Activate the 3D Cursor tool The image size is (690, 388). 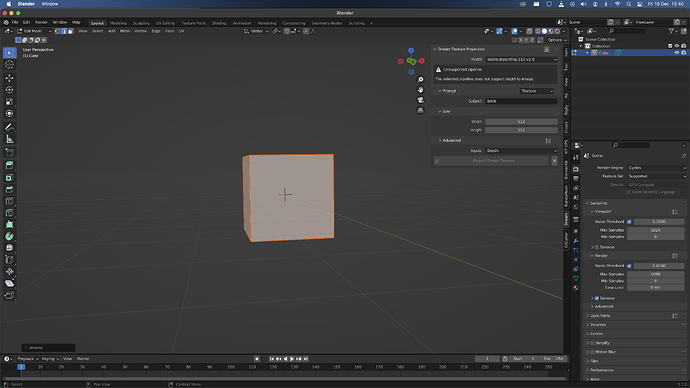click(9, 65)
